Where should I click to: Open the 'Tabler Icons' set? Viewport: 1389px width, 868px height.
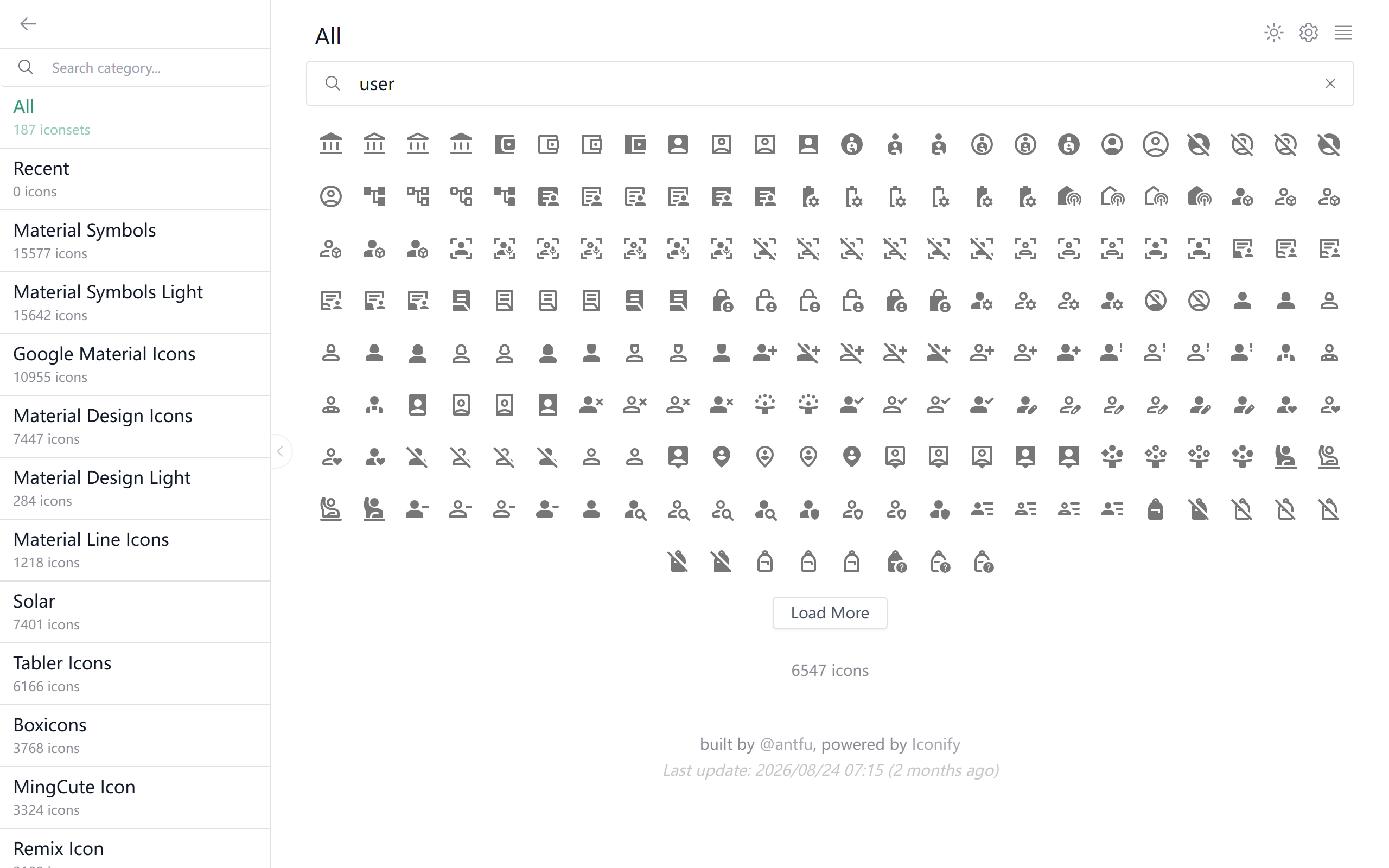point(135,674)
